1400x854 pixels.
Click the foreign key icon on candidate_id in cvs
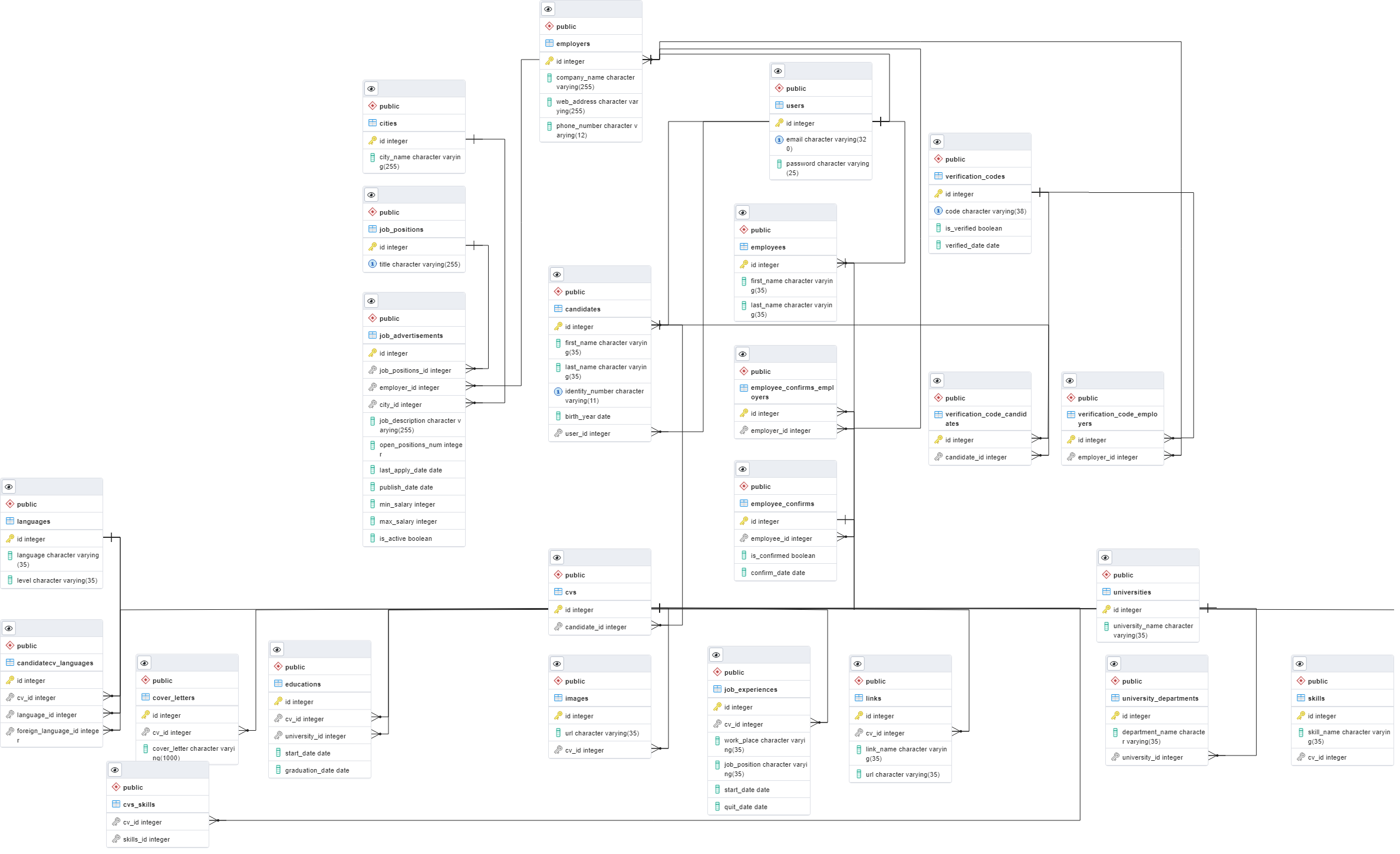(x=558, y=626)
